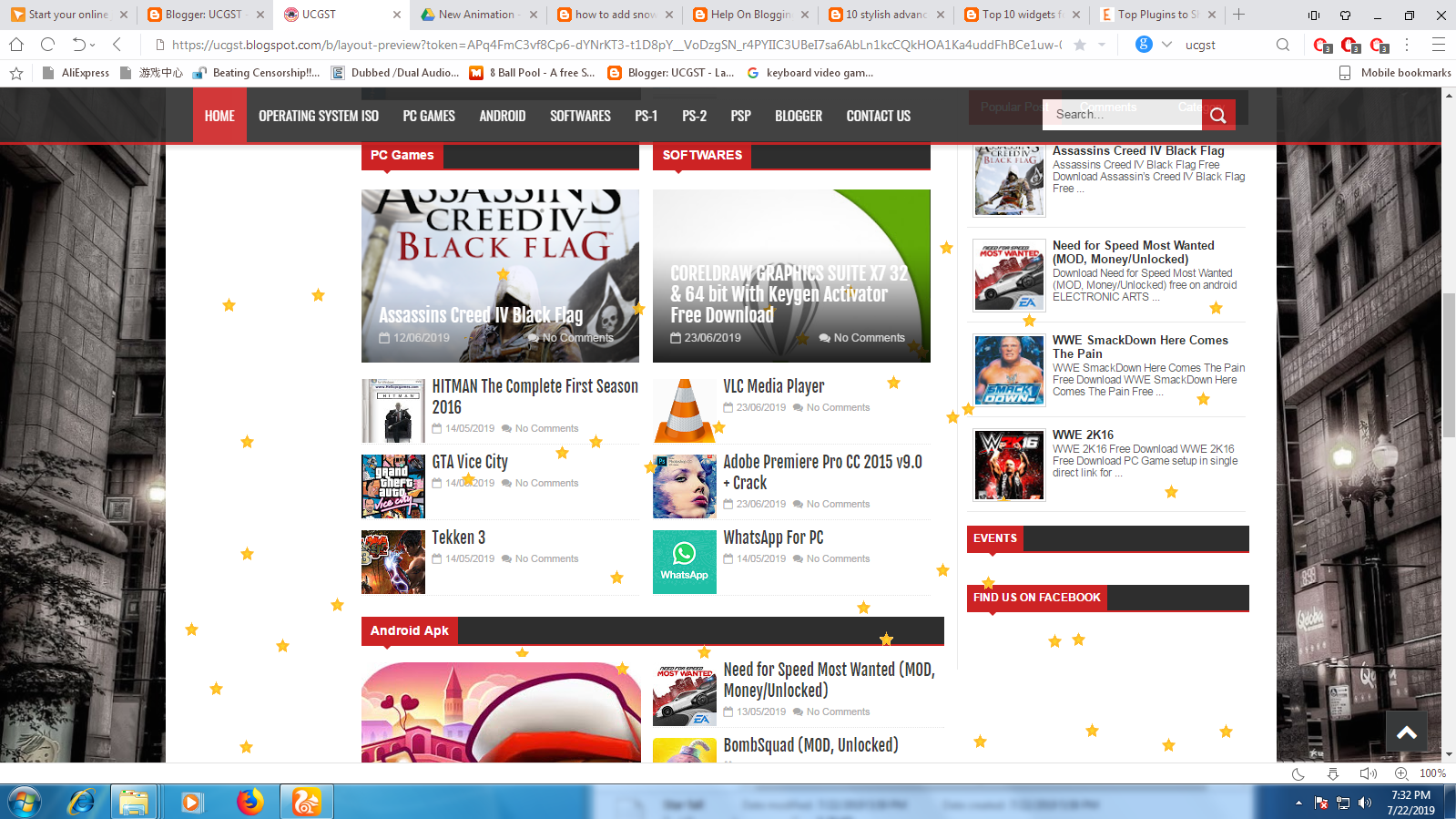Click the site Search input field
1456x819 pixels.
click(1123, 114)
